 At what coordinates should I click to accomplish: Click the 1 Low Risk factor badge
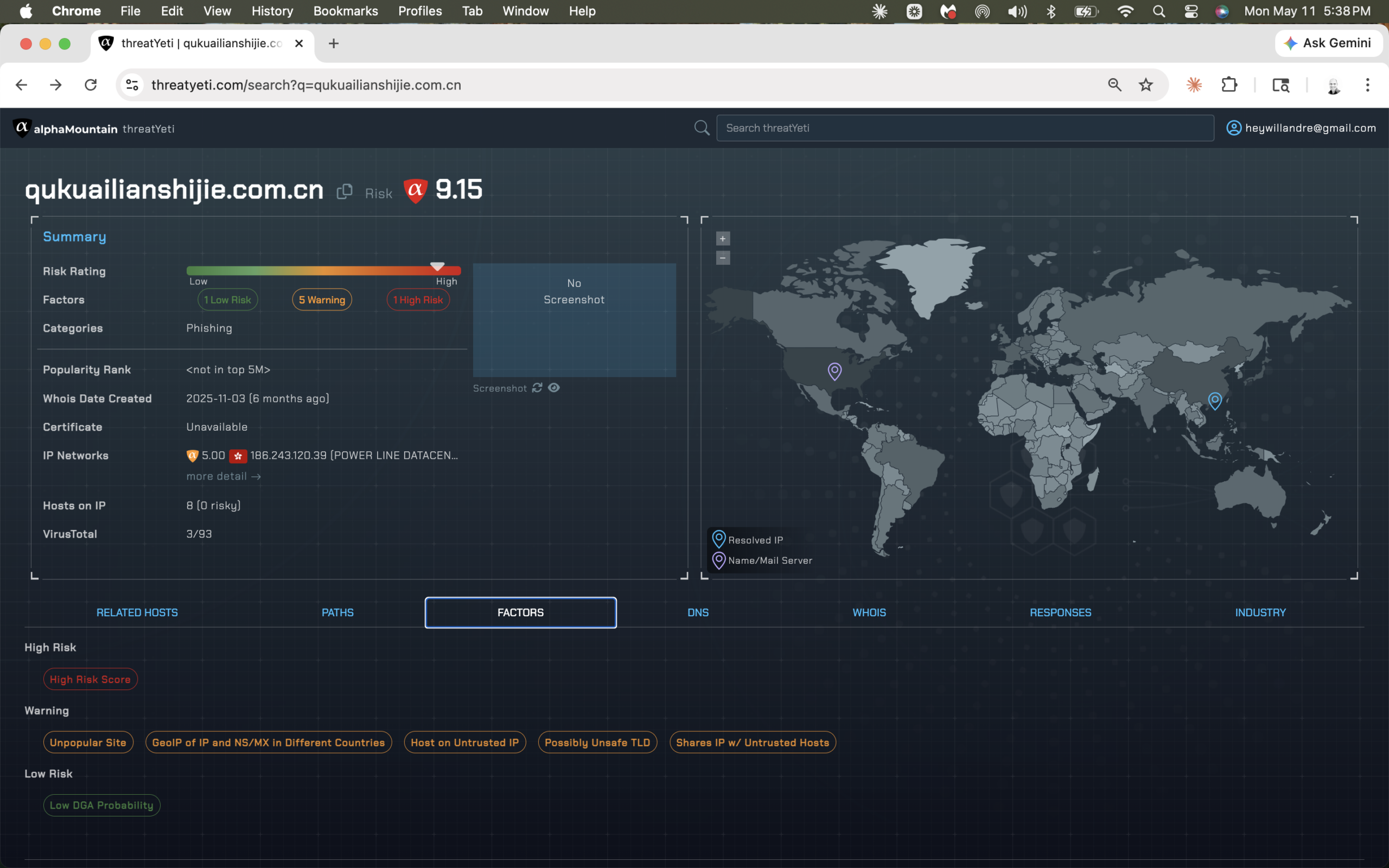coord(228,299)
